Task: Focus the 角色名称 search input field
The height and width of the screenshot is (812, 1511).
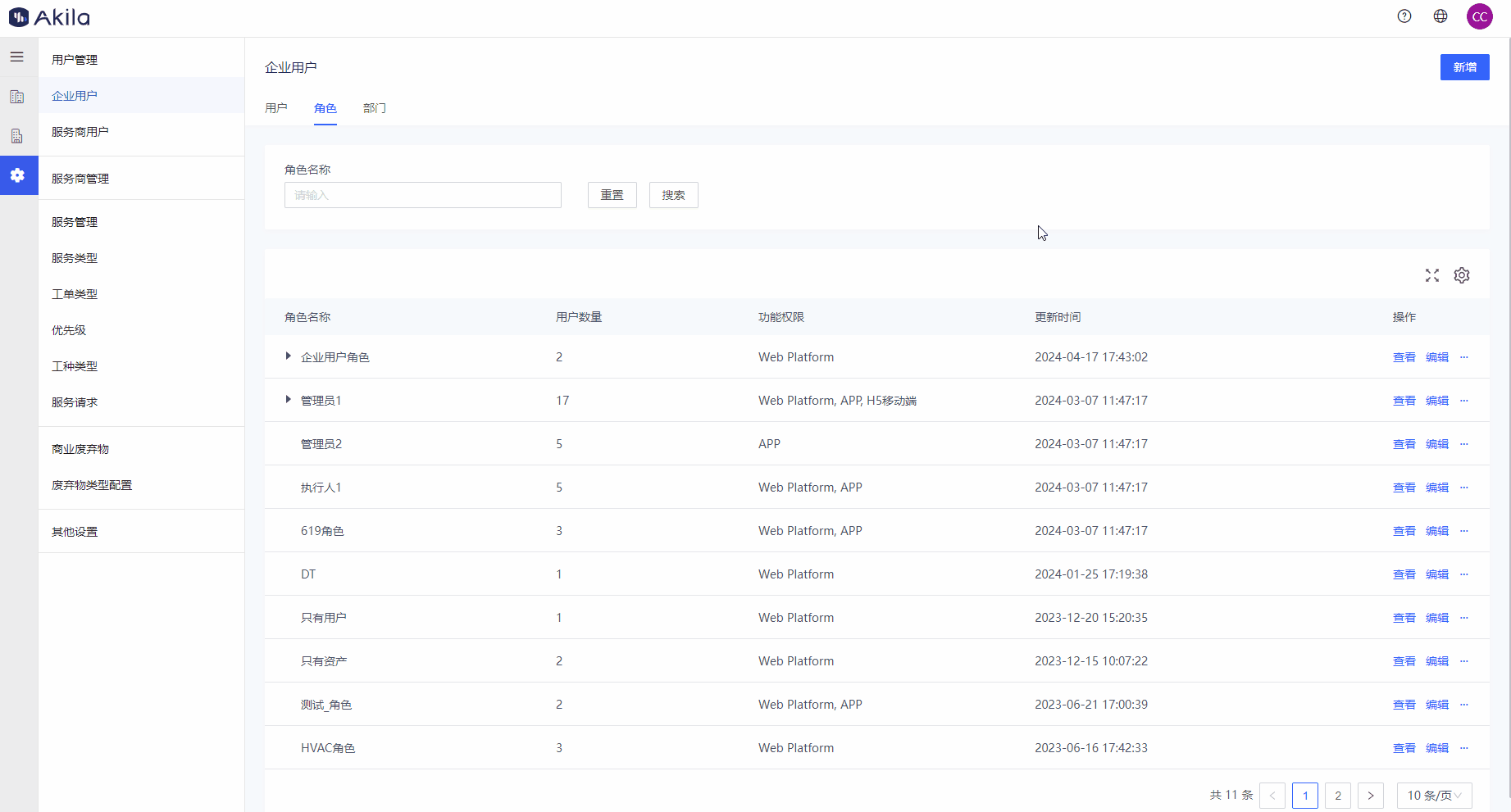Action: [422, 195]
